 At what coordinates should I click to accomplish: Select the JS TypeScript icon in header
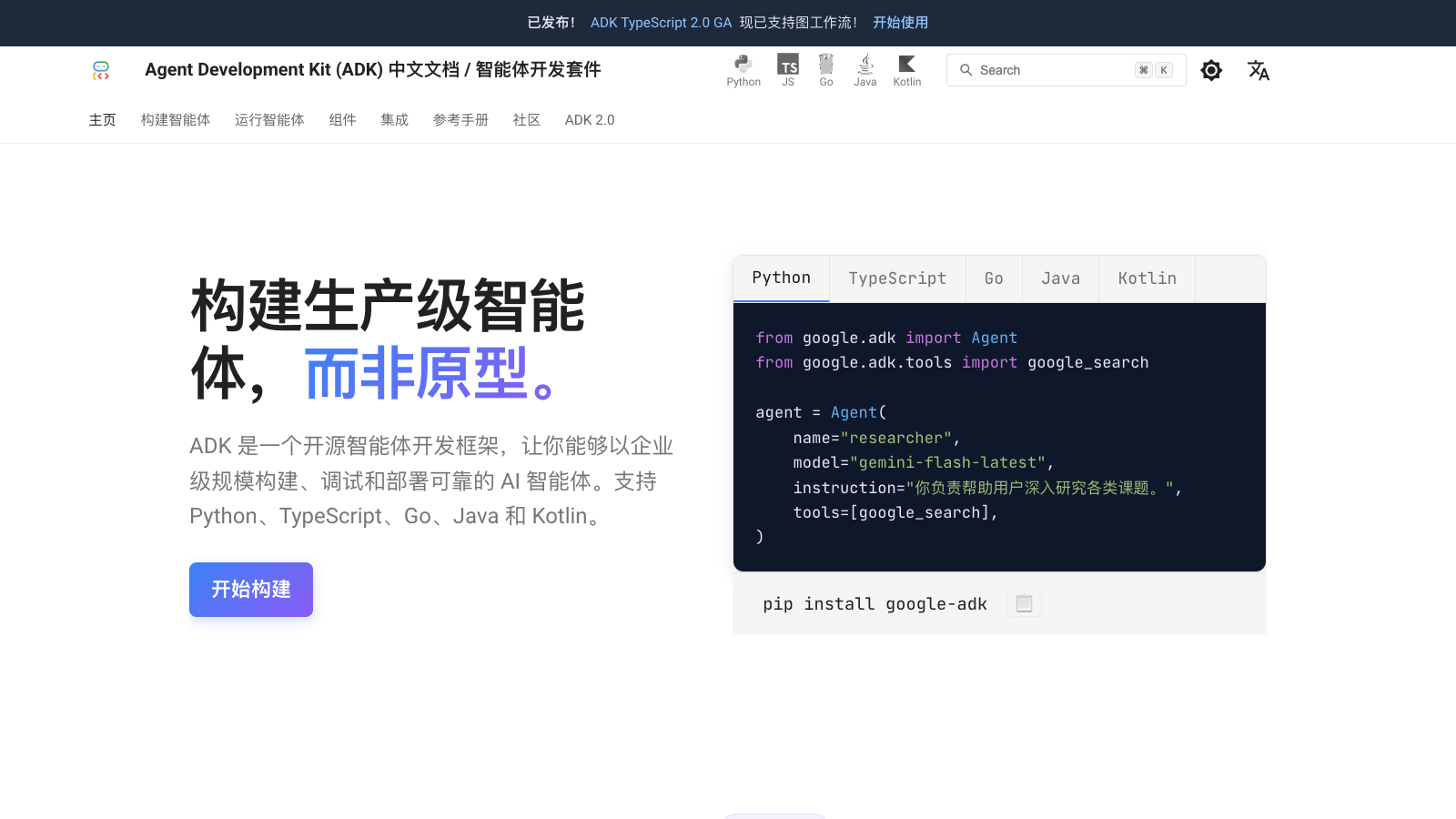[788, 70]
